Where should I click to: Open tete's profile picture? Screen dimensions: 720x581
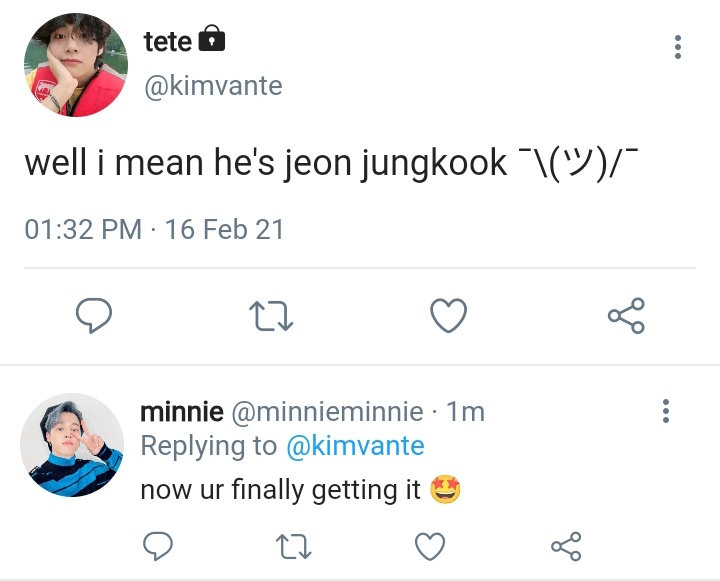pos(76,65)
